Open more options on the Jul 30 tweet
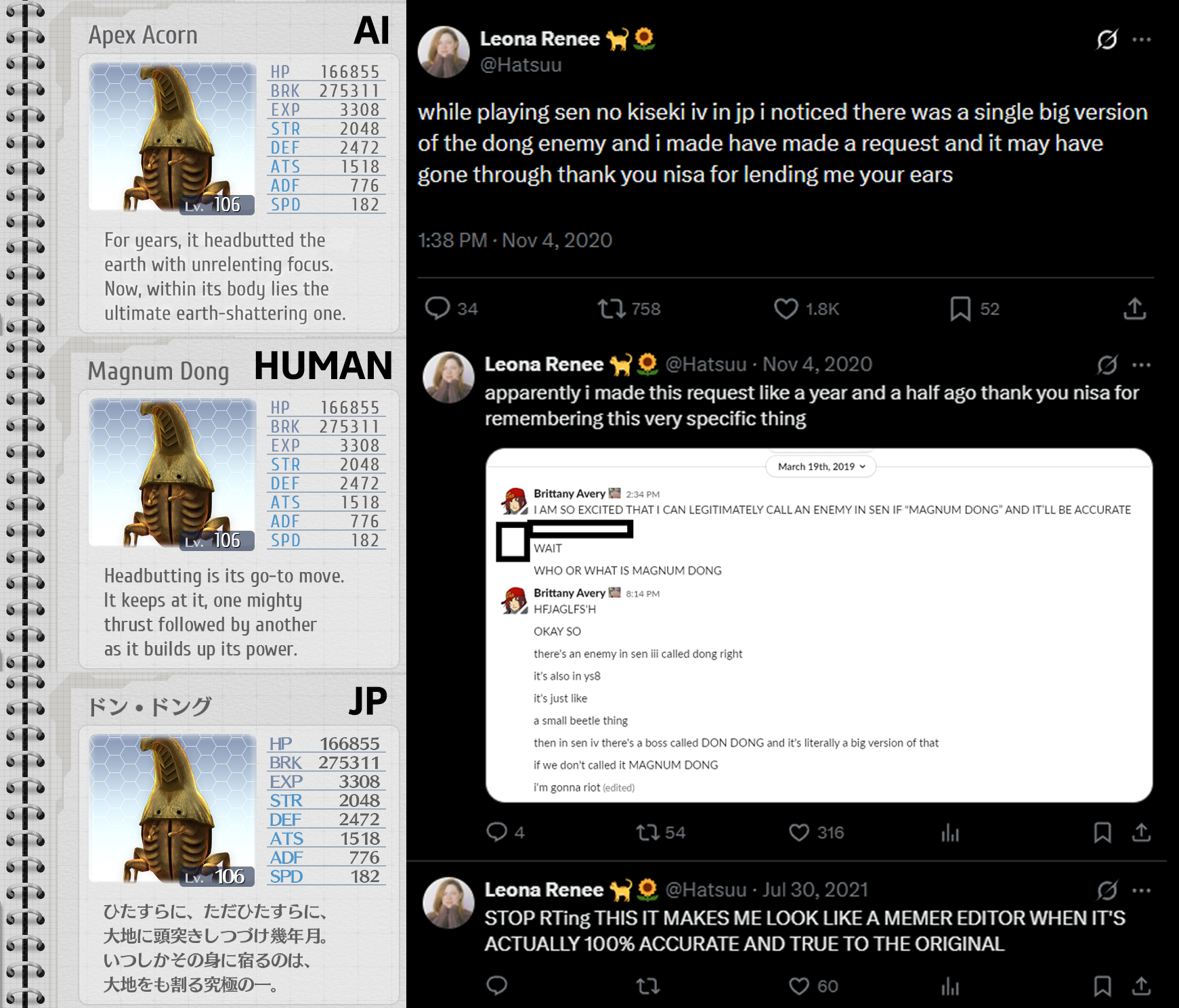Viewport: 1179px width, 1008px height. point(1142,890)
